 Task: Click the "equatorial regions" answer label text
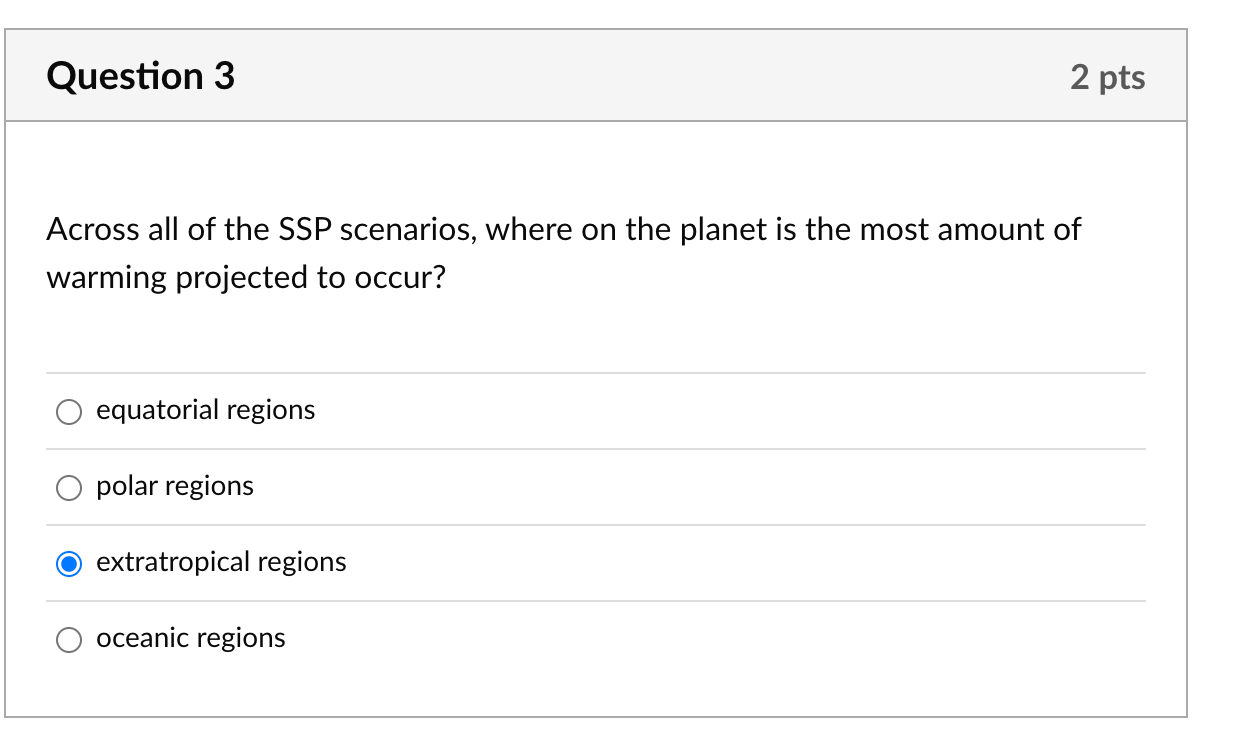tap(205, 410)
